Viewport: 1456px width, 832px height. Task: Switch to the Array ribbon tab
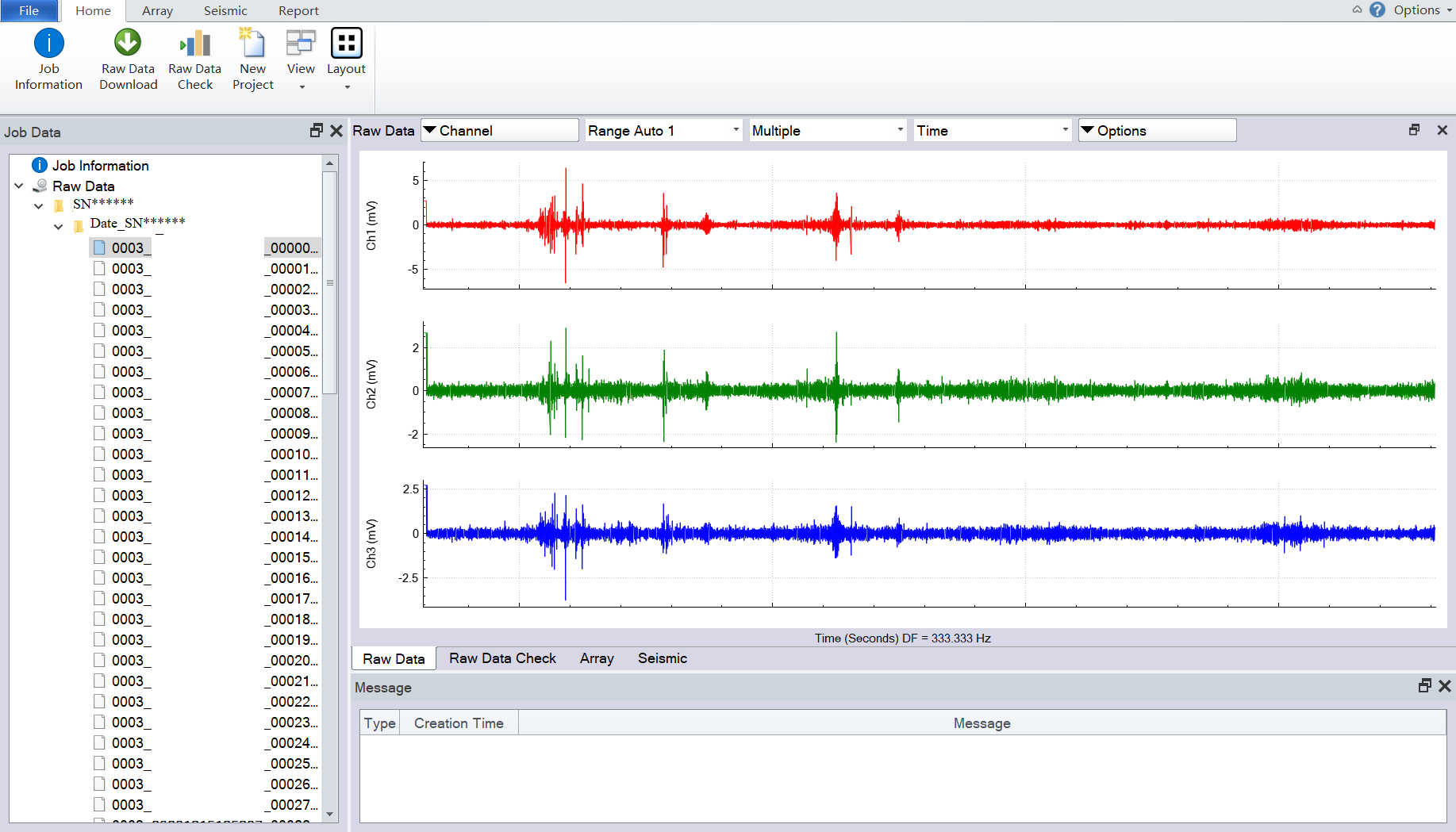157,10
